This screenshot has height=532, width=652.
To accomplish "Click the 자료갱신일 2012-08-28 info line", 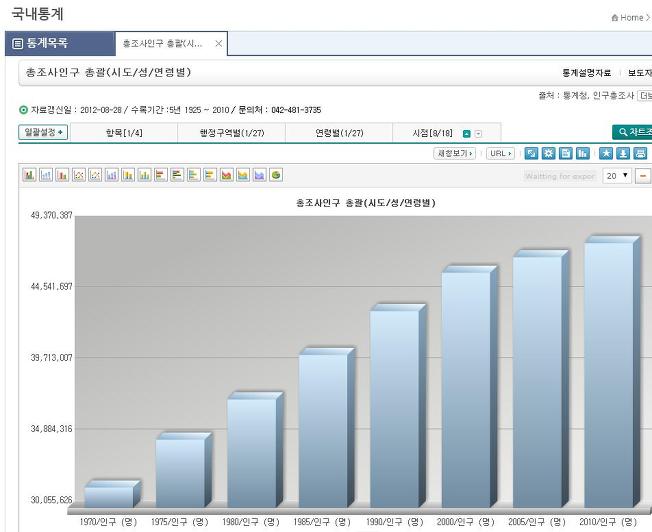I will coord(175,110).
